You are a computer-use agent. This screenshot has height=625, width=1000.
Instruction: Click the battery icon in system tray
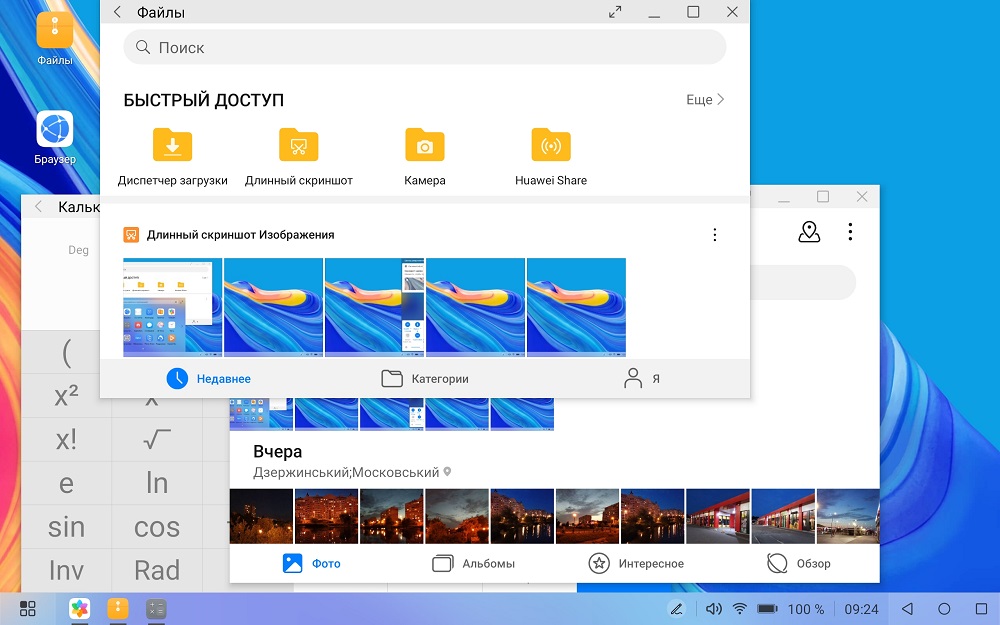767,609
